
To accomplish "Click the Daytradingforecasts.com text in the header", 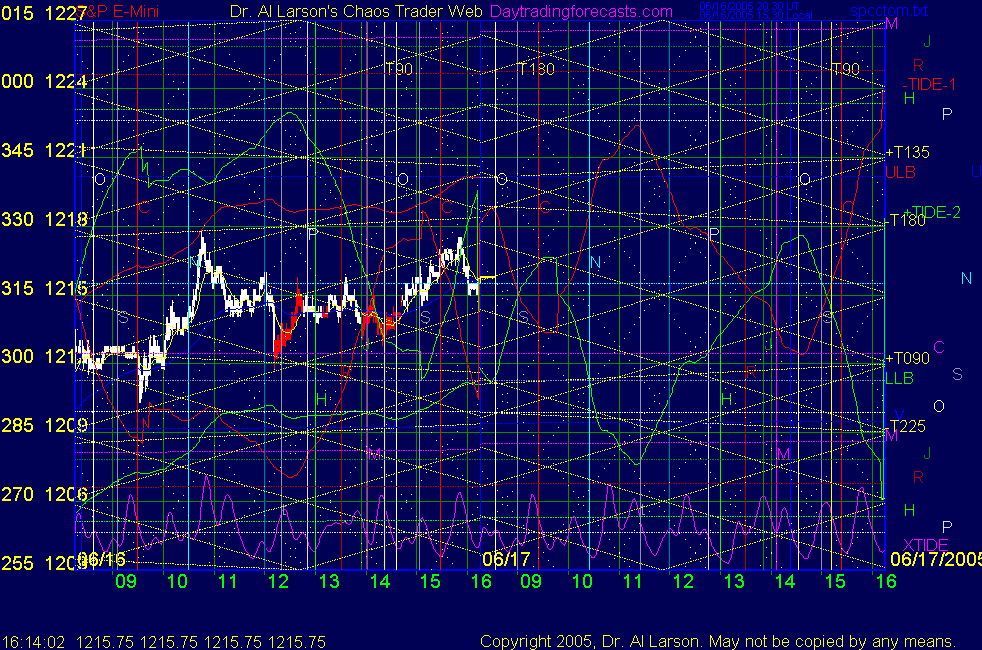I will coord(581,11).
